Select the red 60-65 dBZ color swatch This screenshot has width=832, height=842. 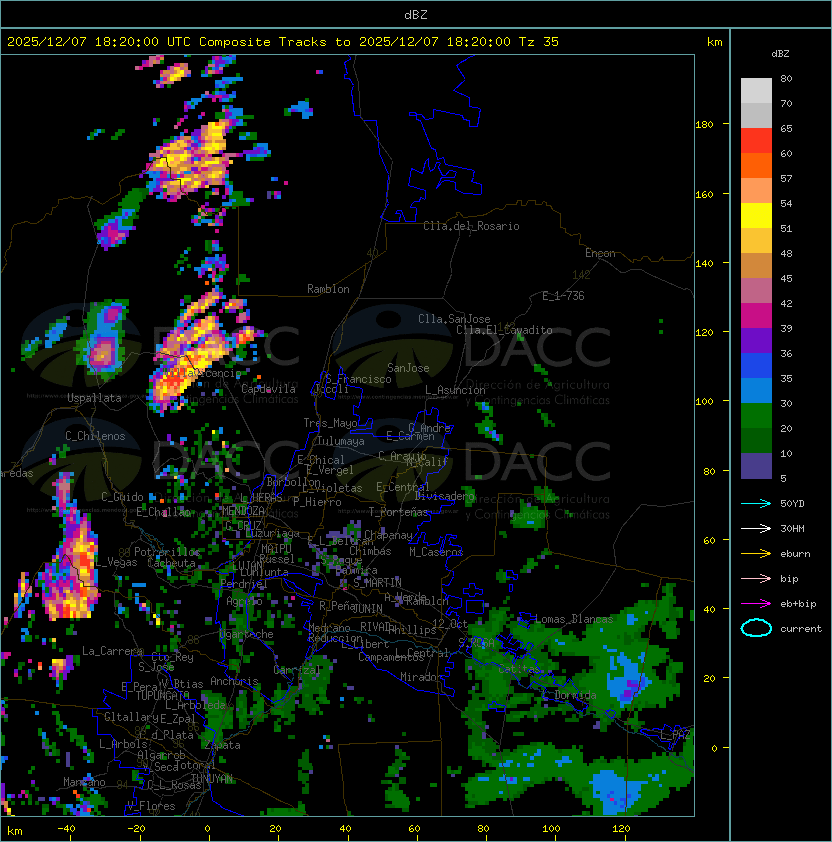(x=756, y=141)
